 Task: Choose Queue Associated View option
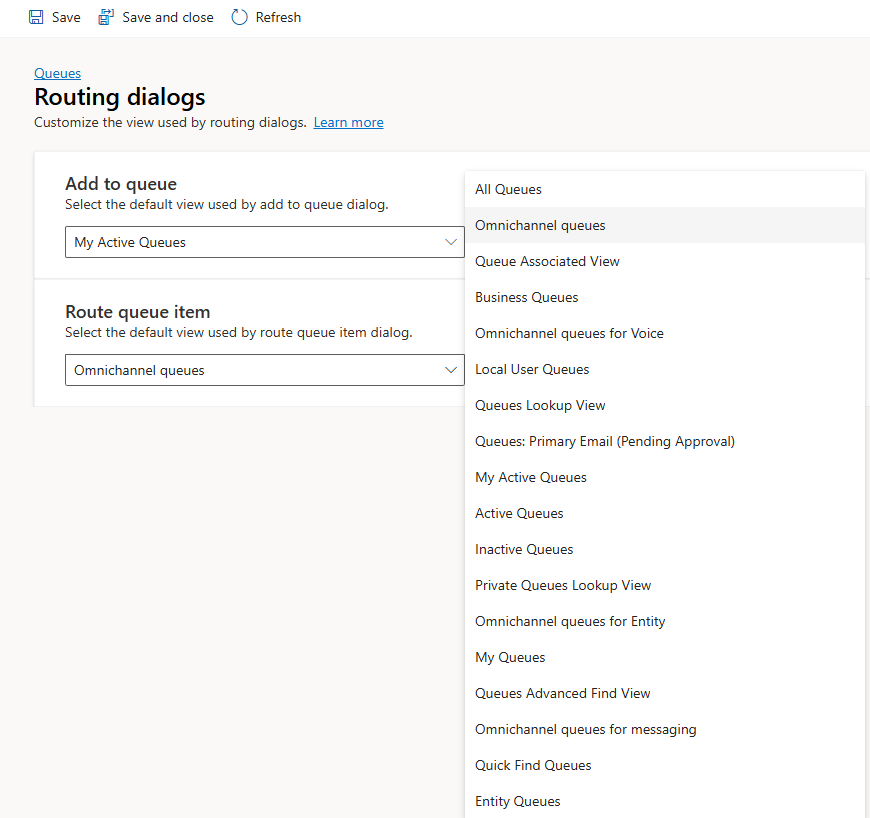pyautogui.click(x=547, y=260)
